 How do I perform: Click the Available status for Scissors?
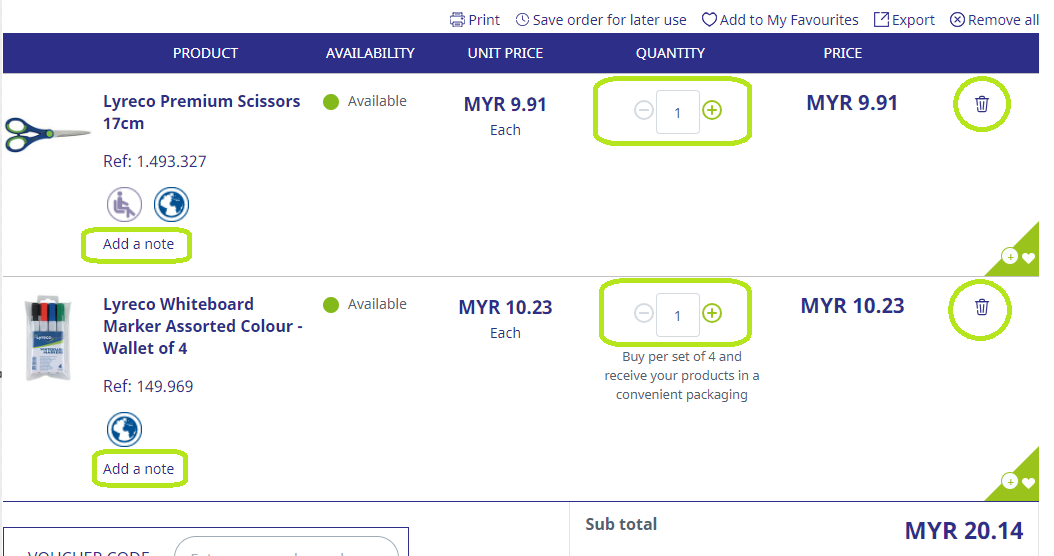[x=365, y=102]
